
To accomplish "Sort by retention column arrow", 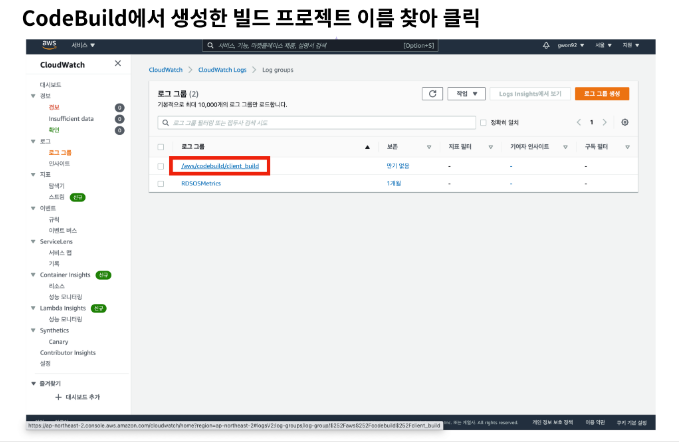I will 429,147.
